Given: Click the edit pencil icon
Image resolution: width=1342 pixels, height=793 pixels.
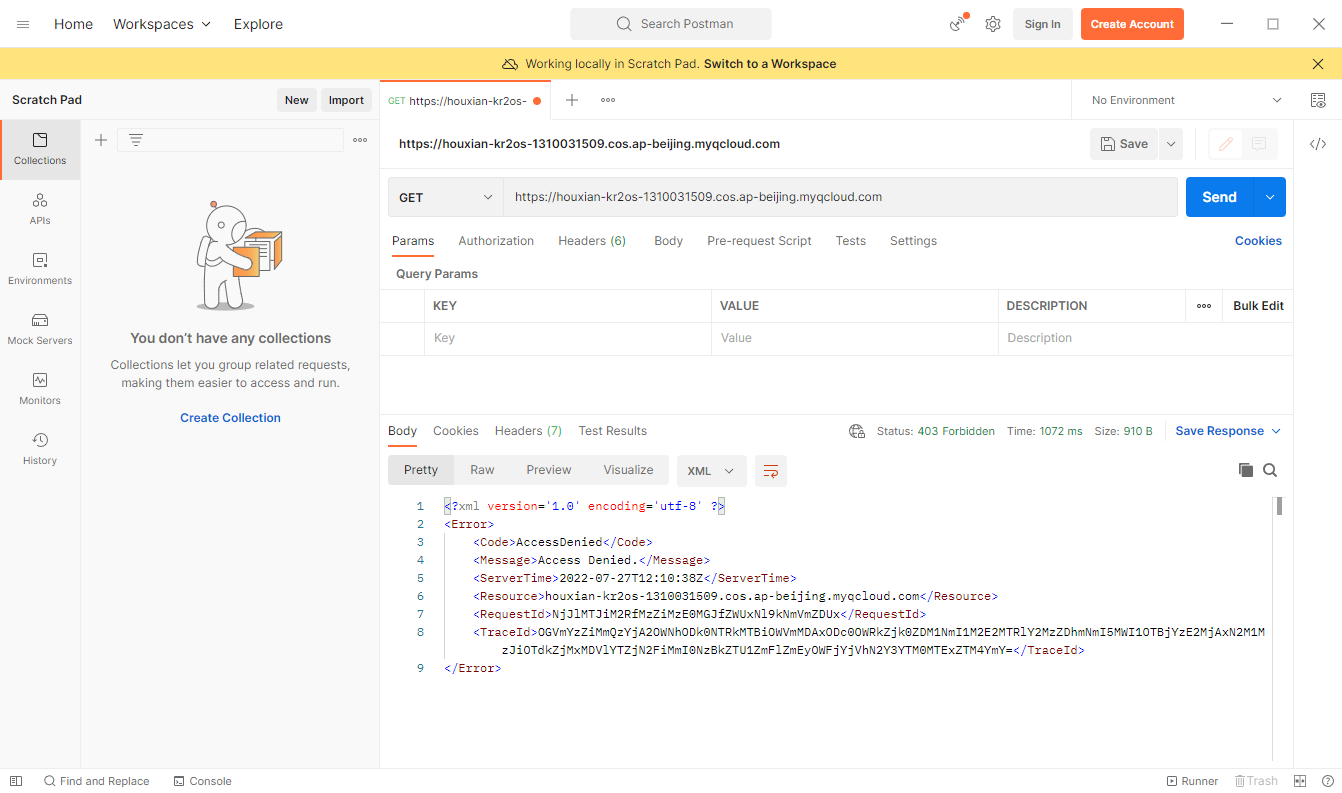Looking at the screenshot, I should [1224, 144].
